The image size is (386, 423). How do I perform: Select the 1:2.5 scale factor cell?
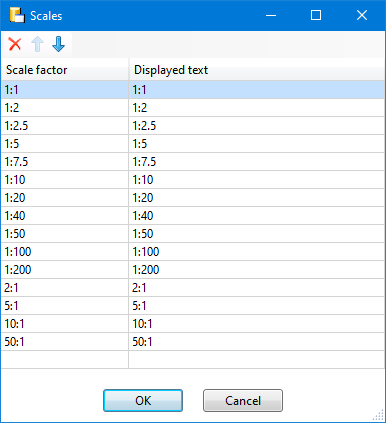click(65, 126)
